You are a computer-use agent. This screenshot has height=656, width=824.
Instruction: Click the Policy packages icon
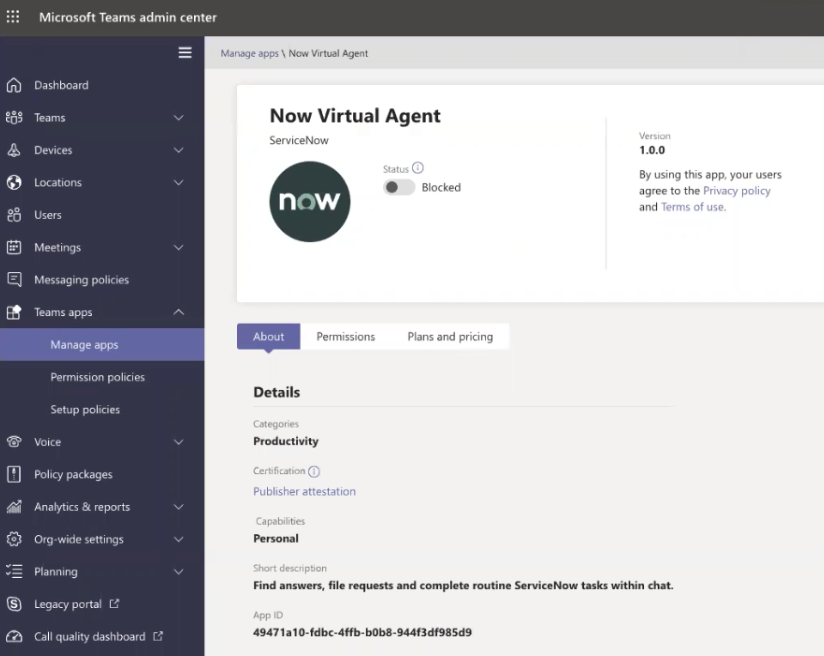14,474
